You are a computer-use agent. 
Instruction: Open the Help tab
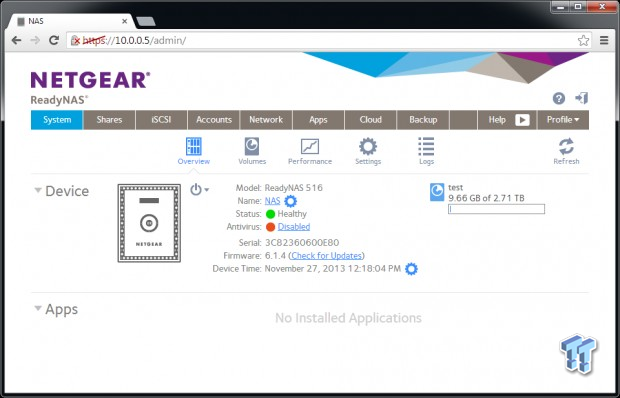[x=507, y=120]
